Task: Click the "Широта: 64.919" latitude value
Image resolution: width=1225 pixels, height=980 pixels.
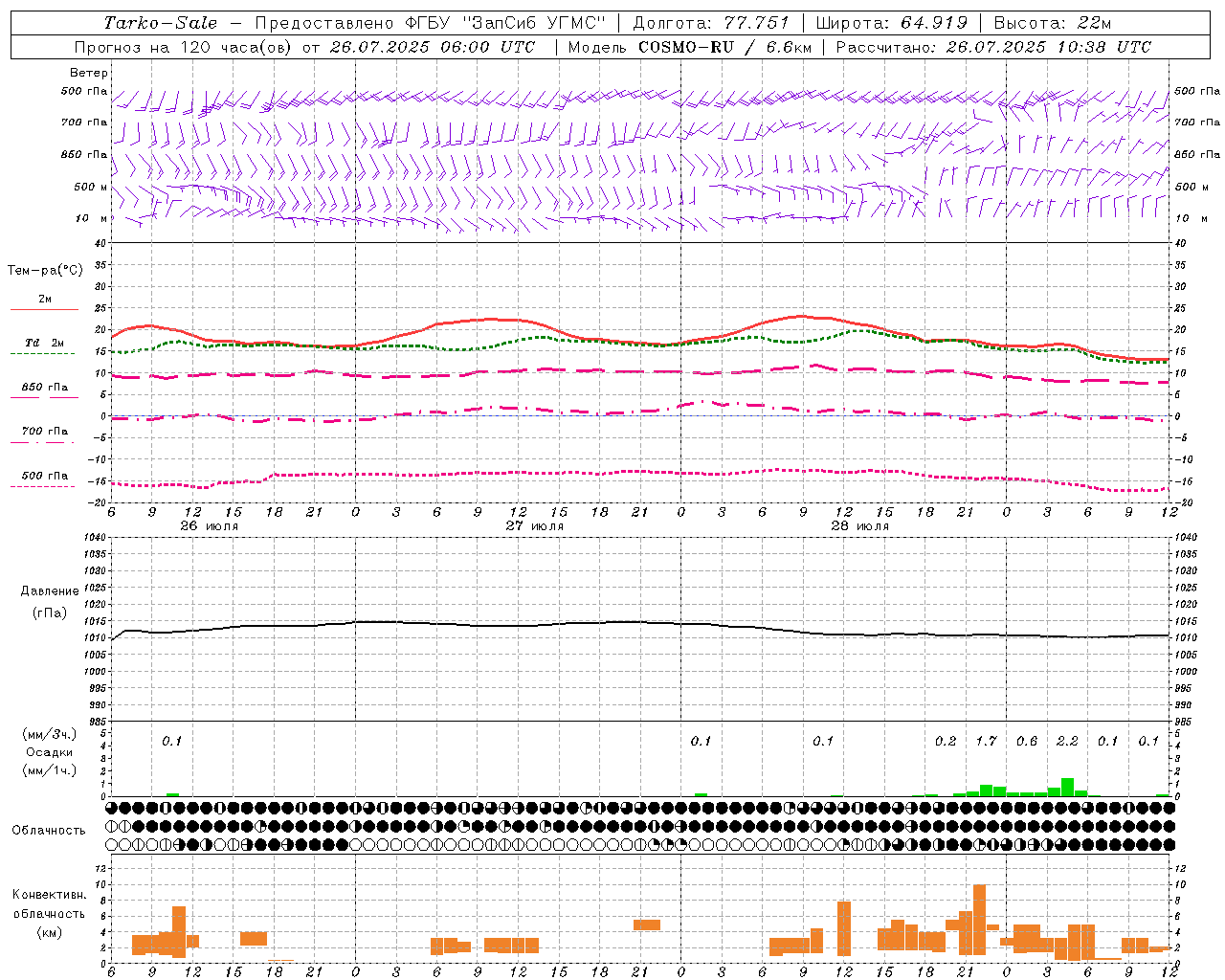Action: 892,23
